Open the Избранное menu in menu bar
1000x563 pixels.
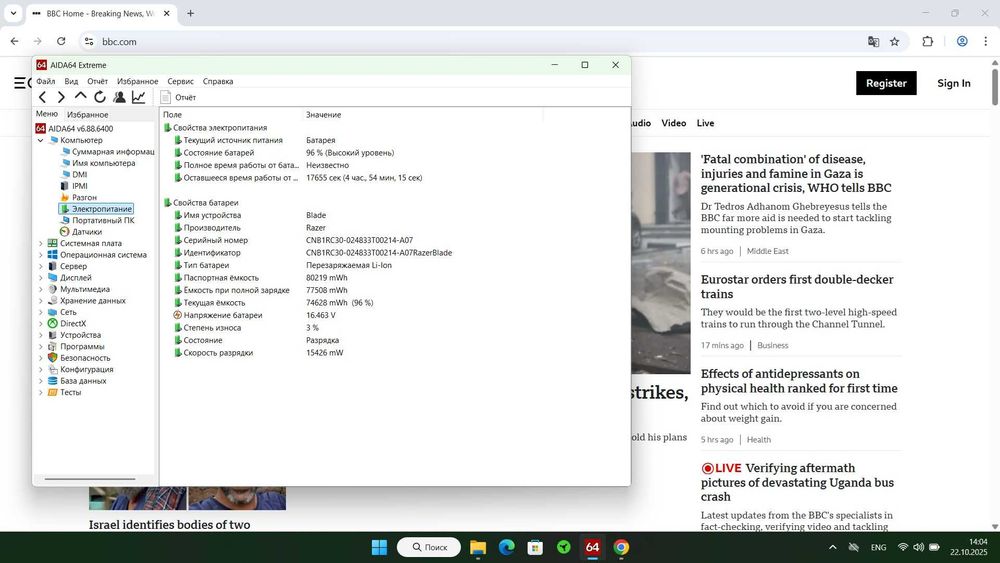coord(137,81)
